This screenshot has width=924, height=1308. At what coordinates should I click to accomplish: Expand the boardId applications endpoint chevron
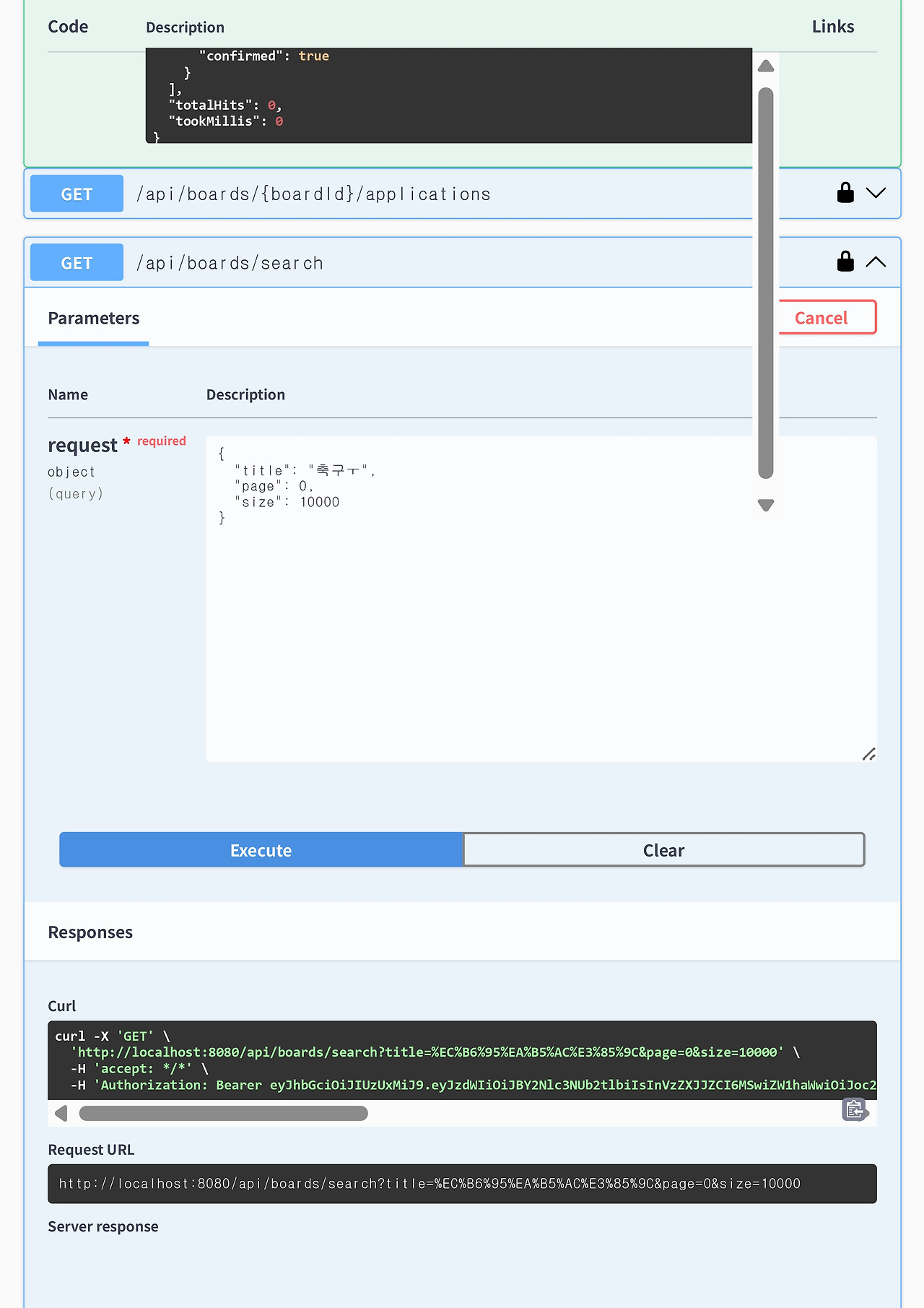(x=876, y=193)
